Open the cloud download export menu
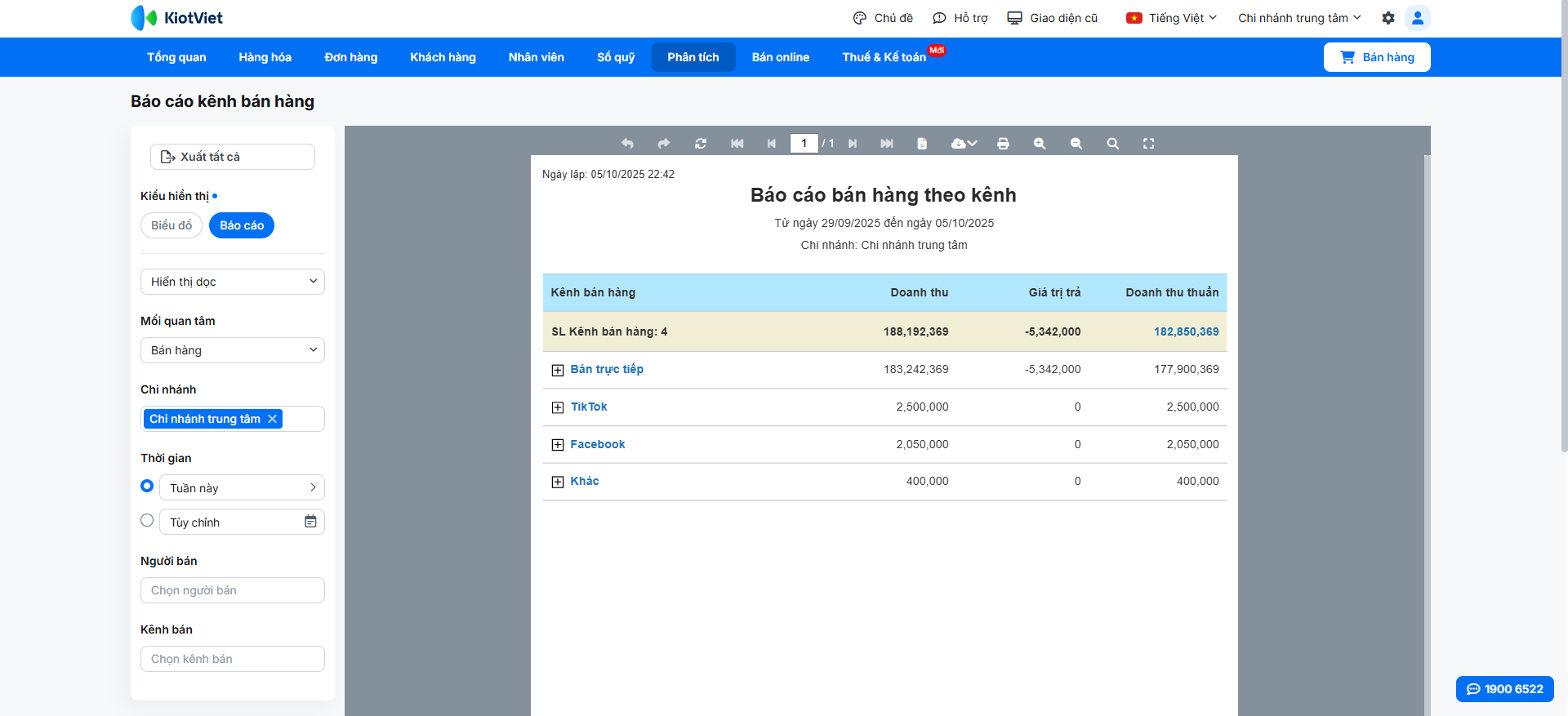This screenshot has width=1568, height=716. 964,144
